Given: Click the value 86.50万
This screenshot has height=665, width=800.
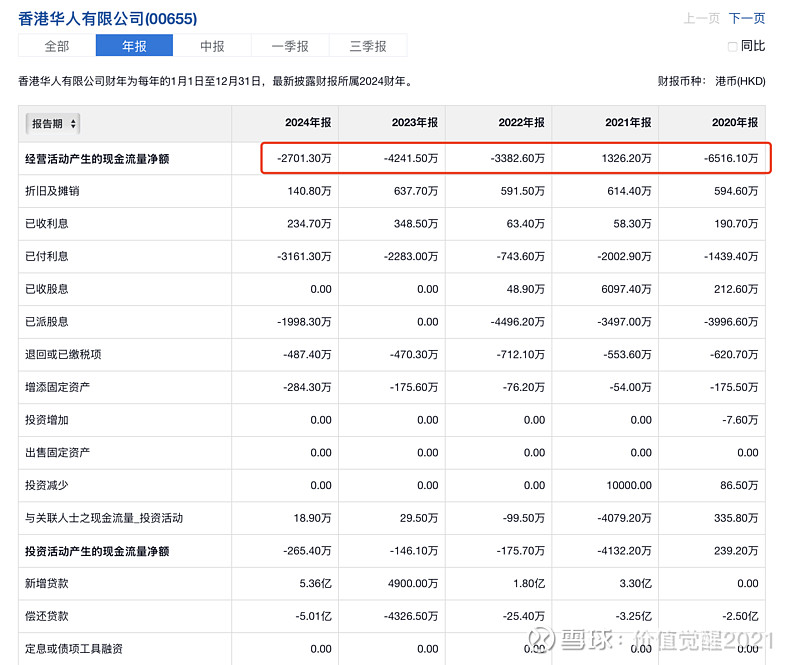Looking at the screenshot, I should pos(739,485).
